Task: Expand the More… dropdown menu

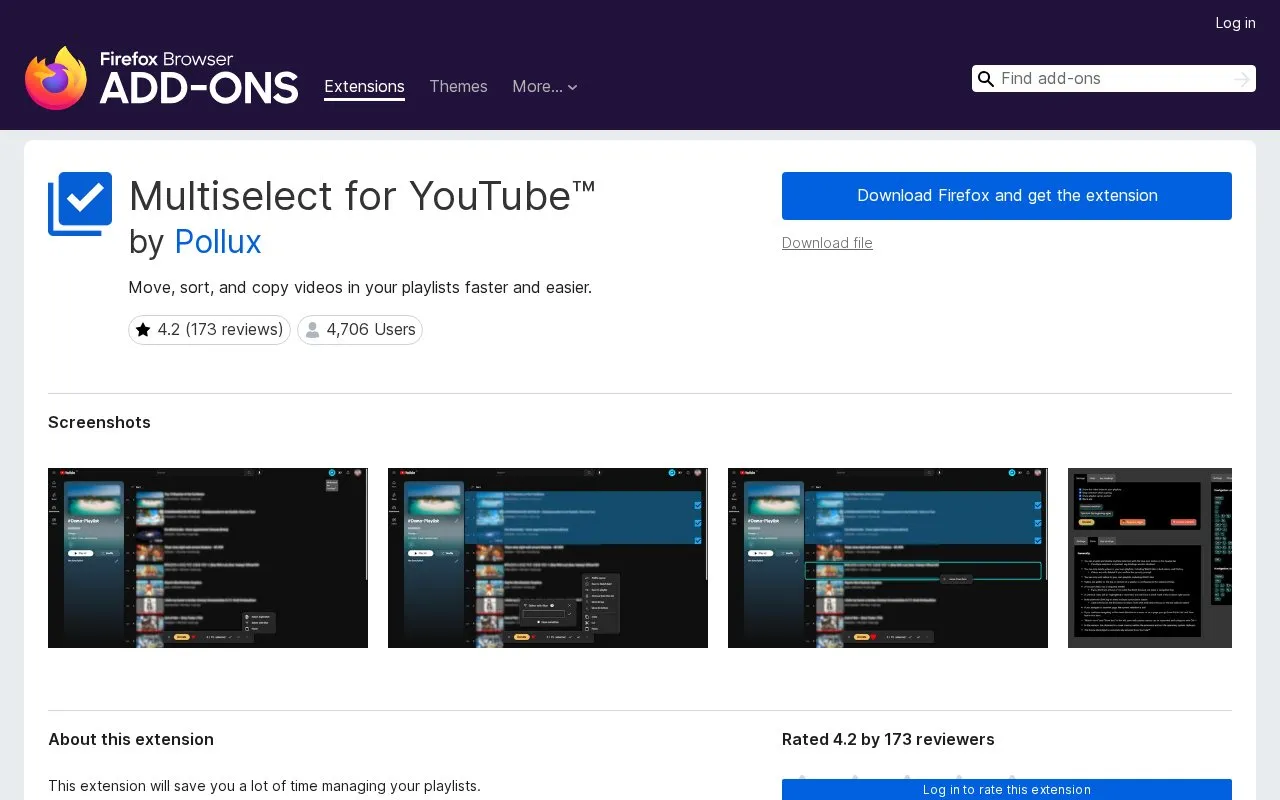Action: (x=545, y=87)
